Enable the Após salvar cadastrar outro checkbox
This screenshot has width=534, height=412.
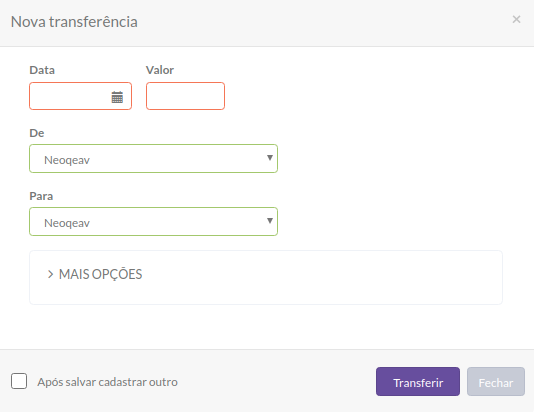pos(19,381)
